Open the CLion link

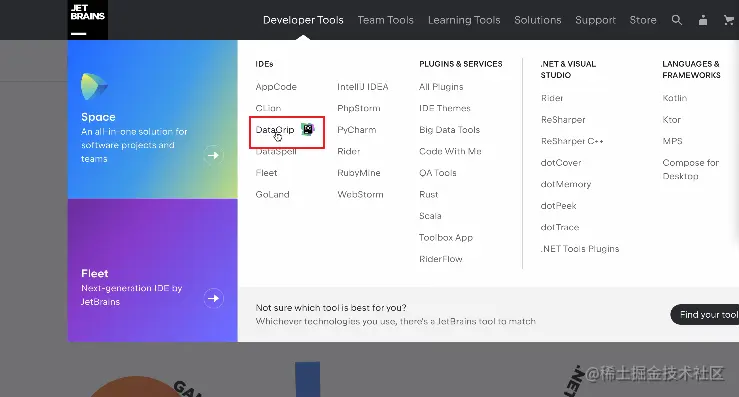click(x=268, y=108)
